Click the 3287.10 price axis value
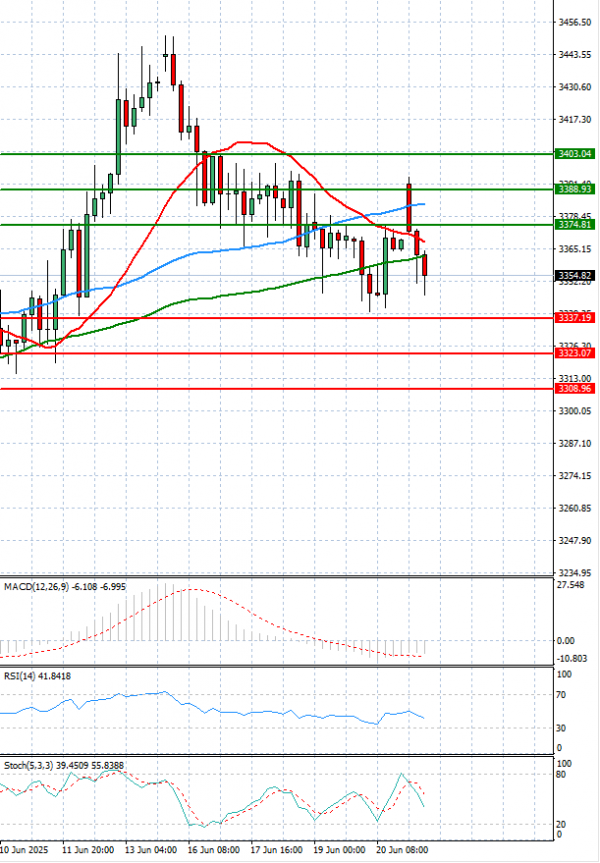The width and height of the screenshot is (600, 863). pos(575,444)
